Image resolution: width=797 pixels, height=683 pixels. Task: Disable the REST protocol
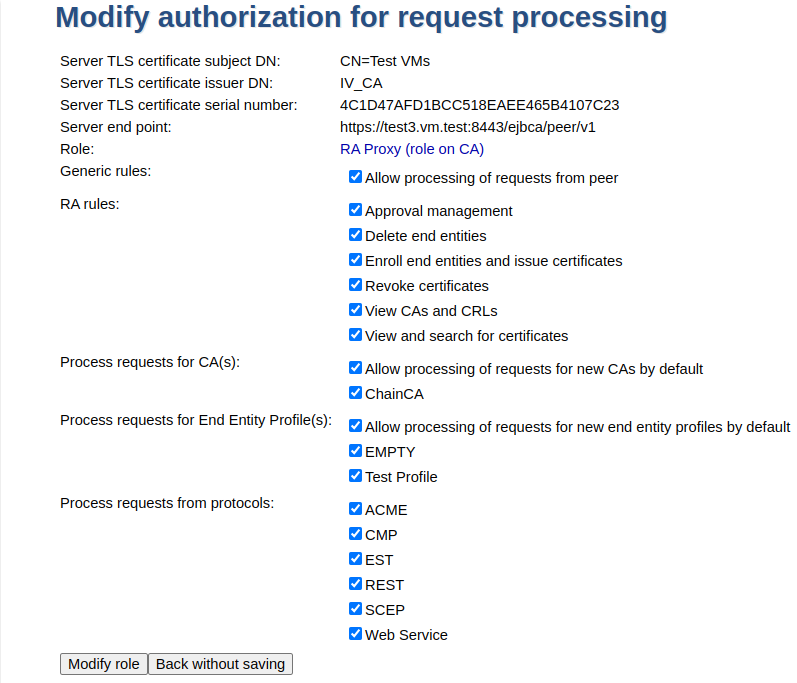pyautogui.click(x=355, y=584)
